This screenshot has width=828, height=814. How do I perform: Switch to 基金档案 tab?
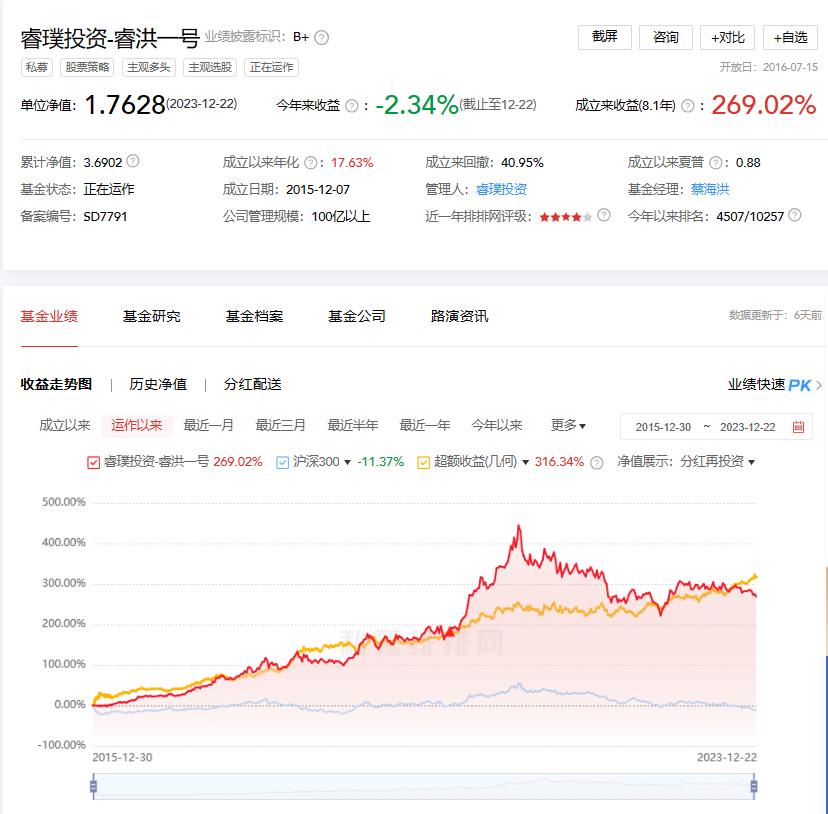coord(254,316)
